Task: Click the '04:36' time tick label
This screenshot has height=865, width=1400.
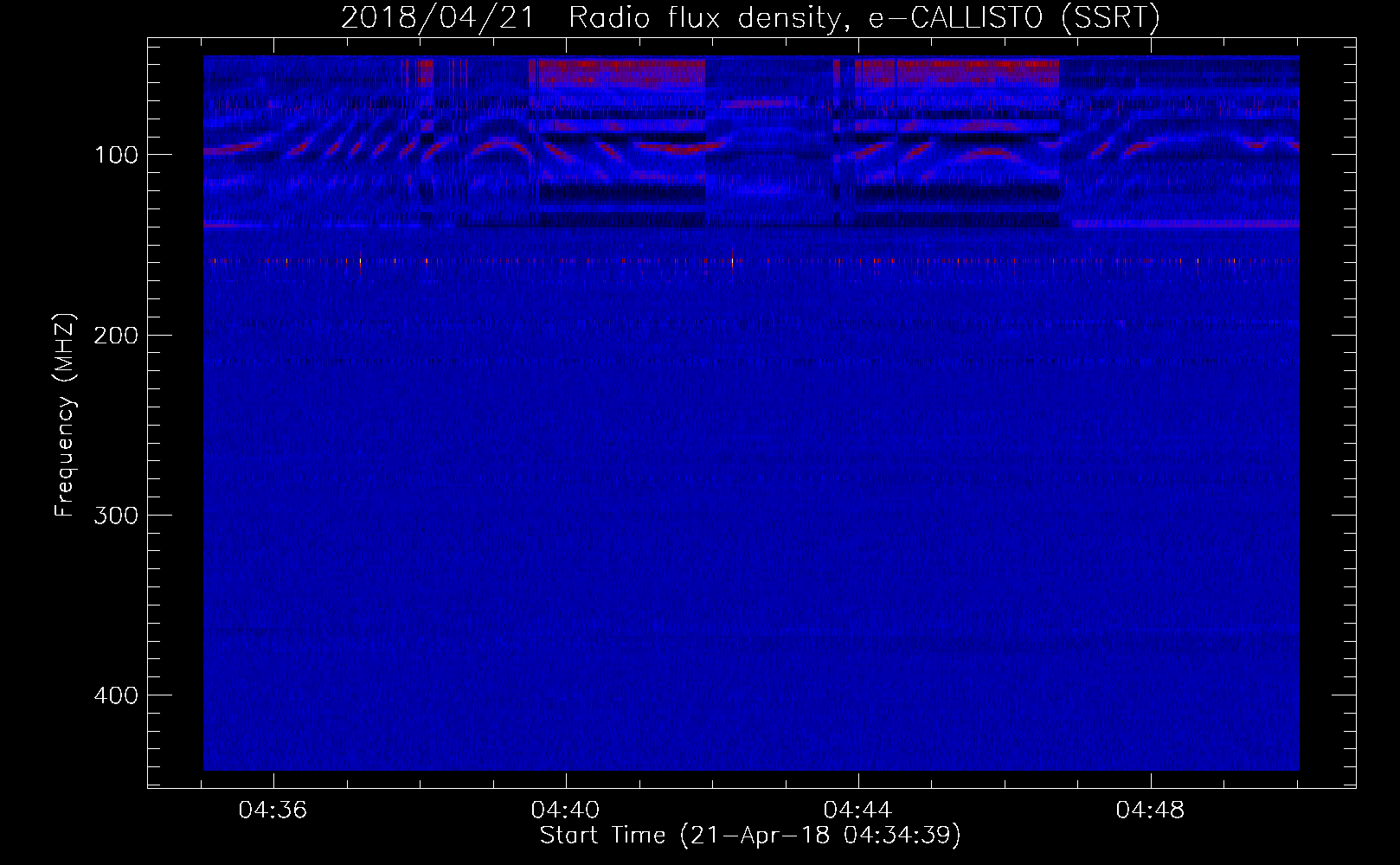Action: point(273,811)
